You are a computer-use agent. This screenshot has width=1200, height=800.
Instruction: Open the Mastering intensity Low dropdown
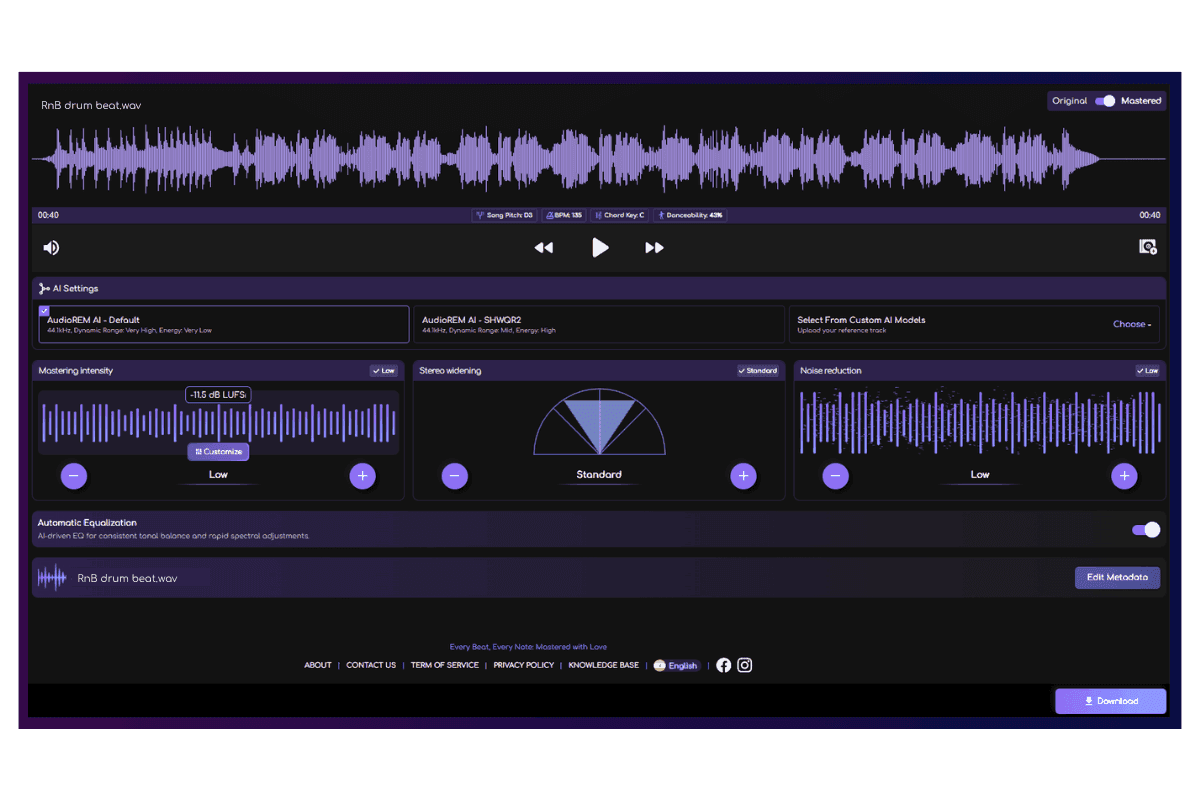click(383, 371)
